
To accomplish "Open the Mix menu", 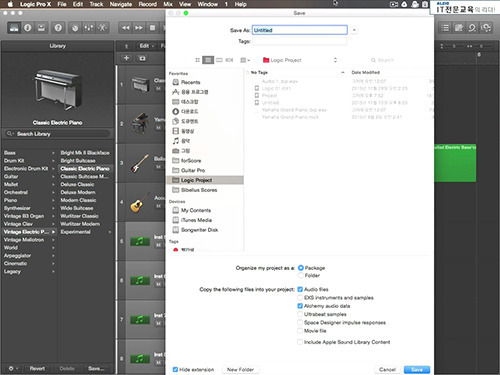I will (x=168, y=4).
